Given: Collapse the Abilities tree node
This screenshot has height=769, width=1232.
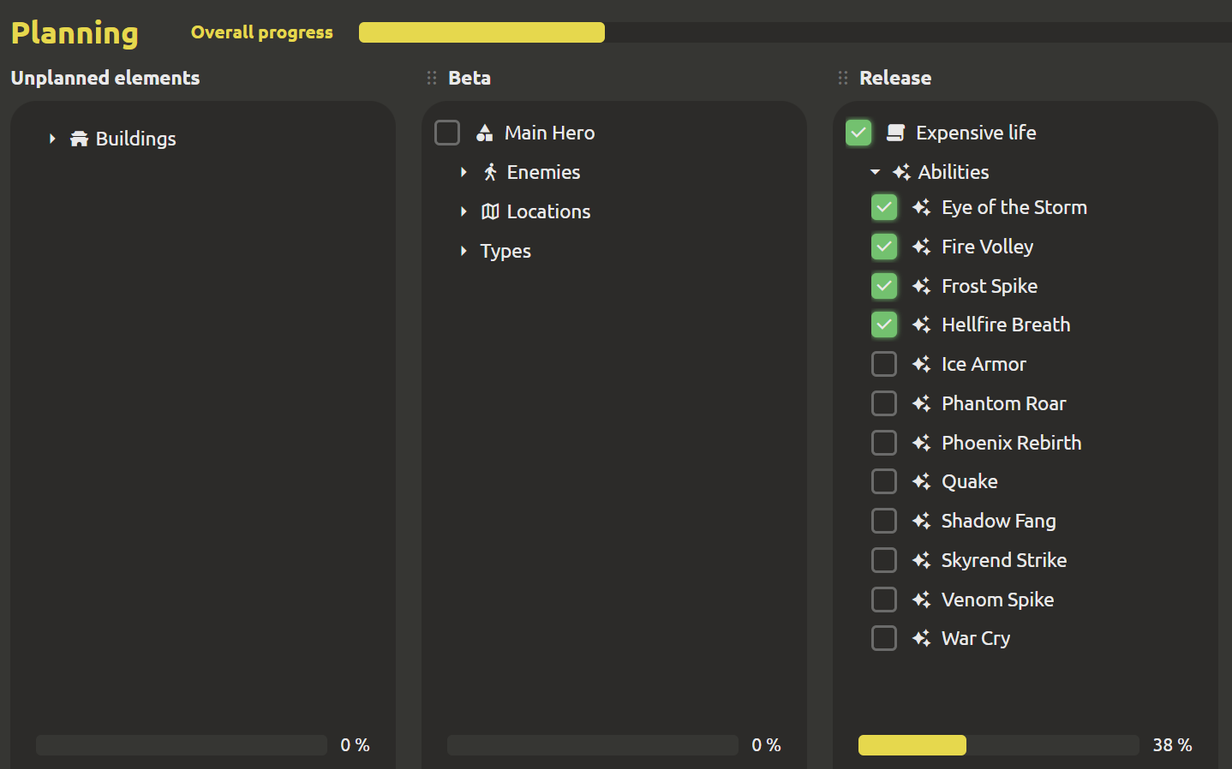Looking at the screenshot, I should click(875, 172).
